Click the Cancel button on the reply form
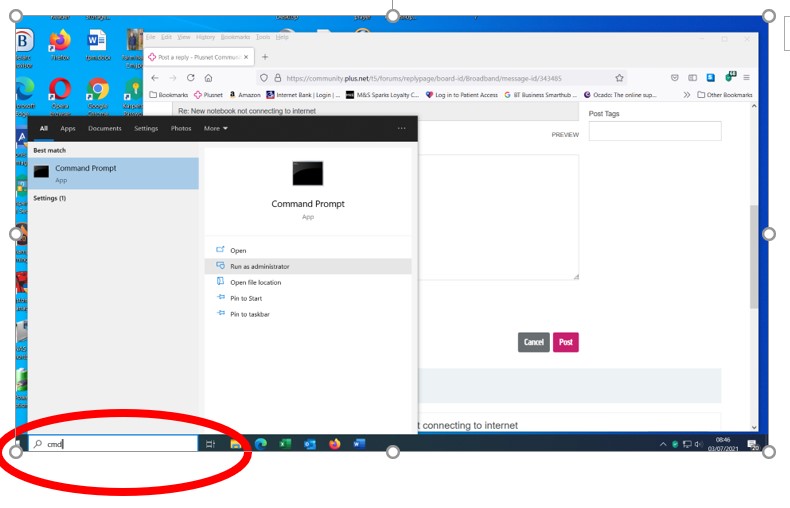This screenshot has height=508, width=790. (x=534, y=342)
